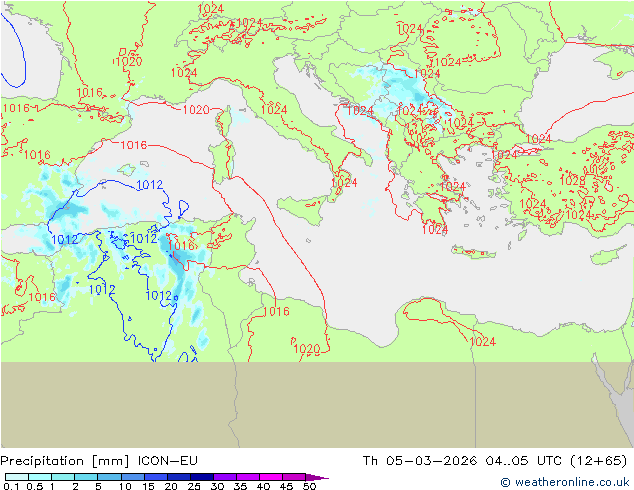Click the 'Th 05-03-2026 04..05 UTC (12+65)' timestamp

click(495, 461)
